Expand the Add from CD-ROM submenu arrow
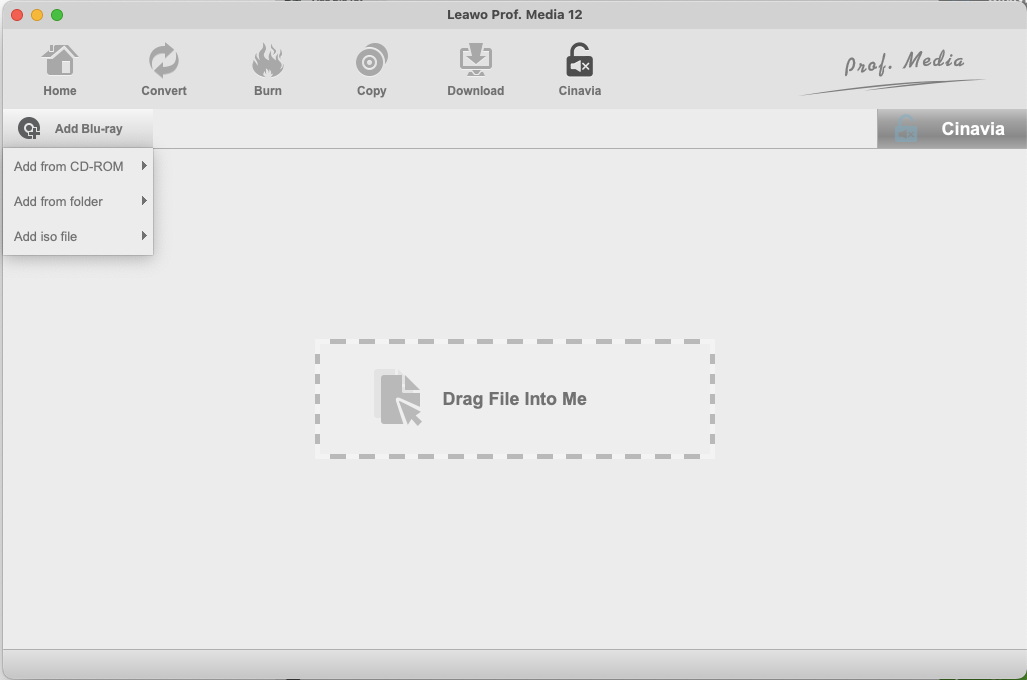Screen dimensions: 1027x680 [x=143, y=166]
